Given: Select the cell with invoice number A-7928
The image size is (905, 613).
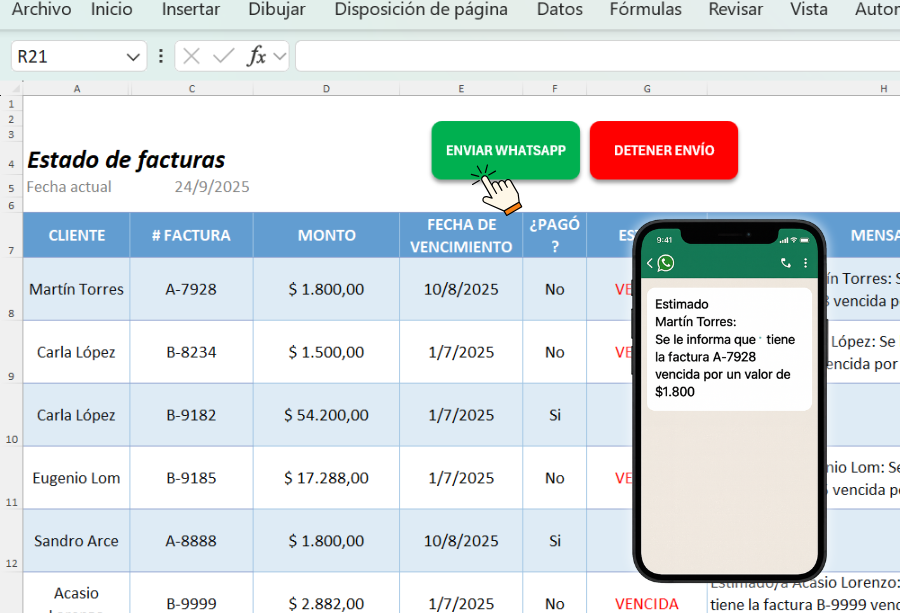Looking at the screenshot, I should click(191, 289).
